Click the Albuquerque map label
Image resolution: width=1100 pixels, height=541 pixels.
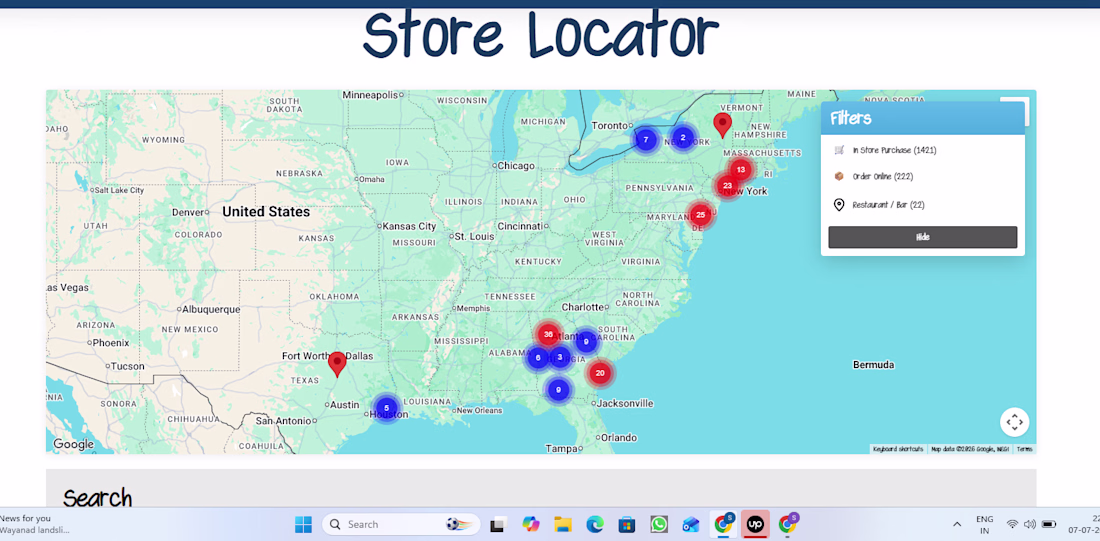211,309
